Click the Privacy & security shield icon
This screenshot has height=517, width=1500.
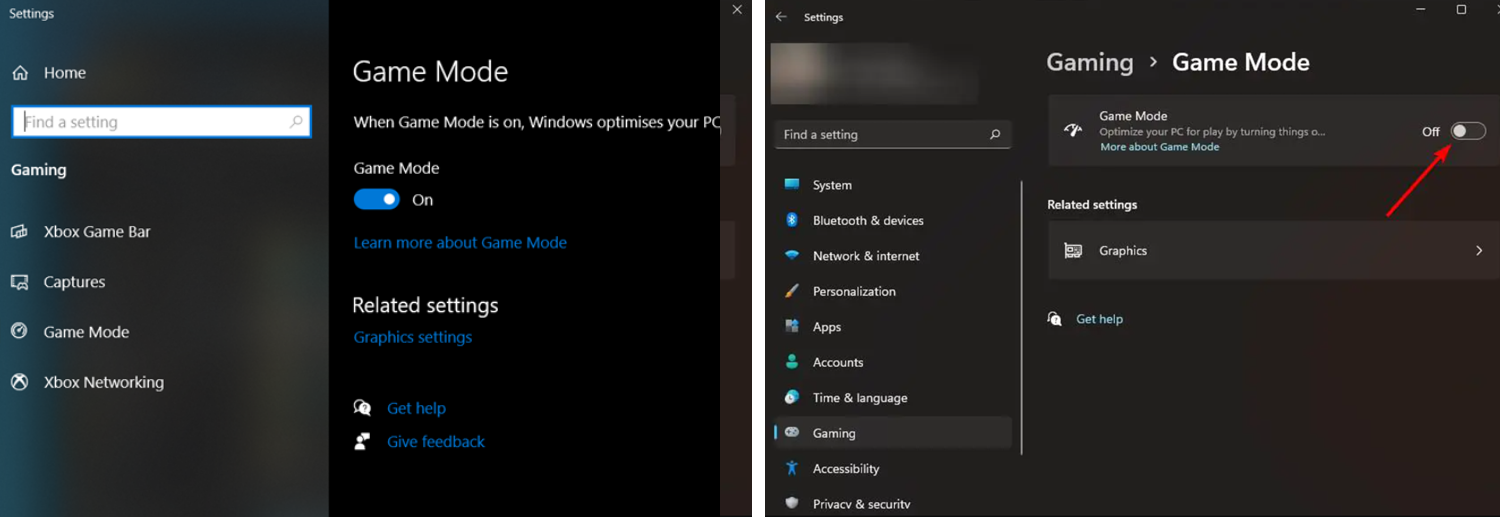pyautogui.click(x=792, y=504)
